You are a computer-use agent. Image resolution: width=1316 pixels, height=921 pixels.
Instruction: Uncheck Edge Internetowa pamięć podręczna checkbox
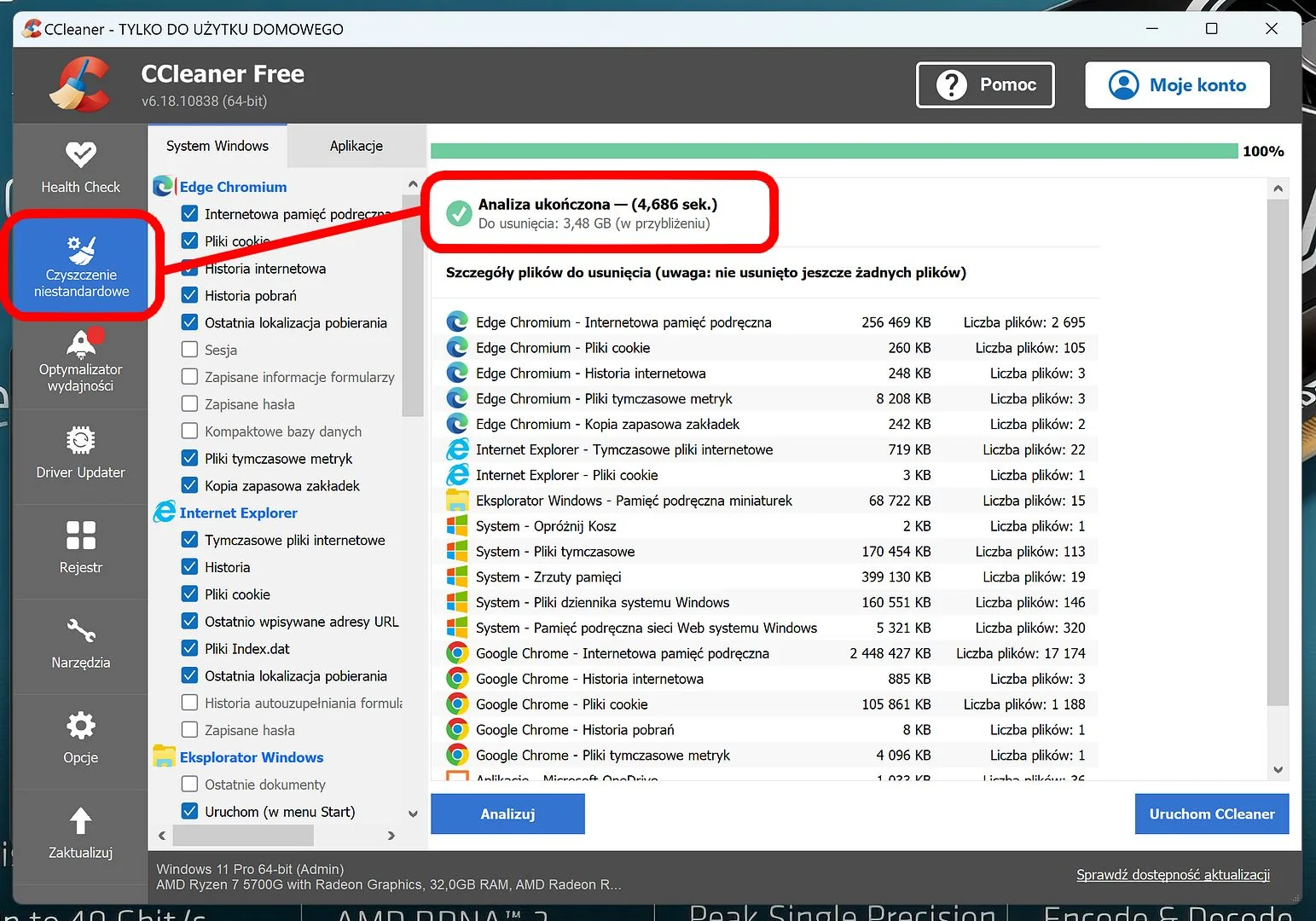(x=189, y=213)
